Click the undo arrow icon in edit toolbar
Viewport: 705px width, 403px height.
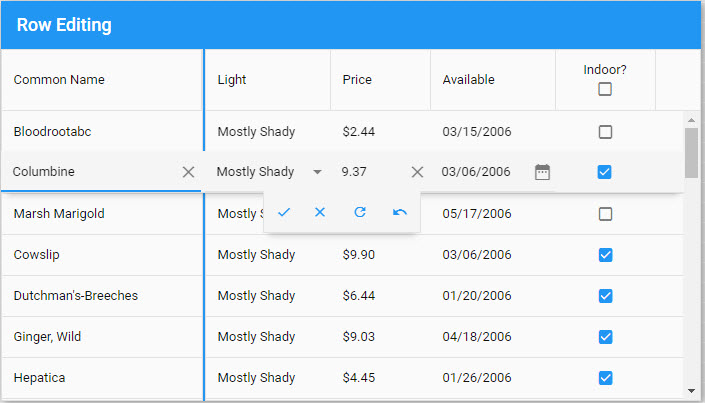400,212
